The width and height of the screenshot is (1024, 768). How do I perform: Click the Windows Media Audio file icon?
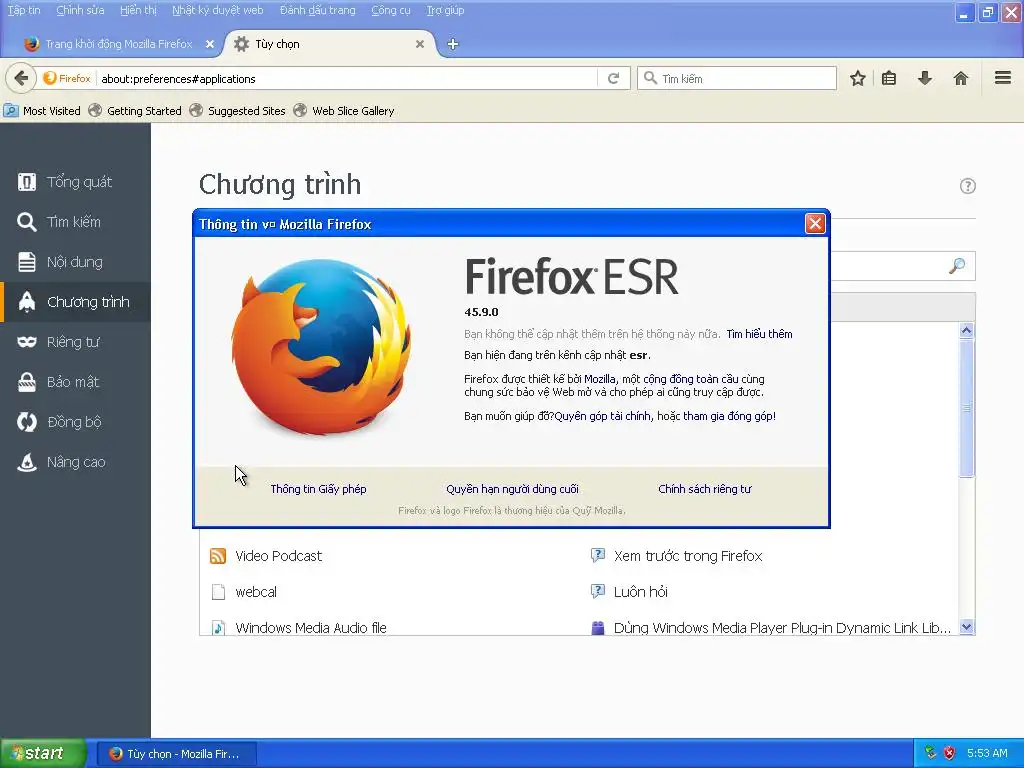click(218, 628)
